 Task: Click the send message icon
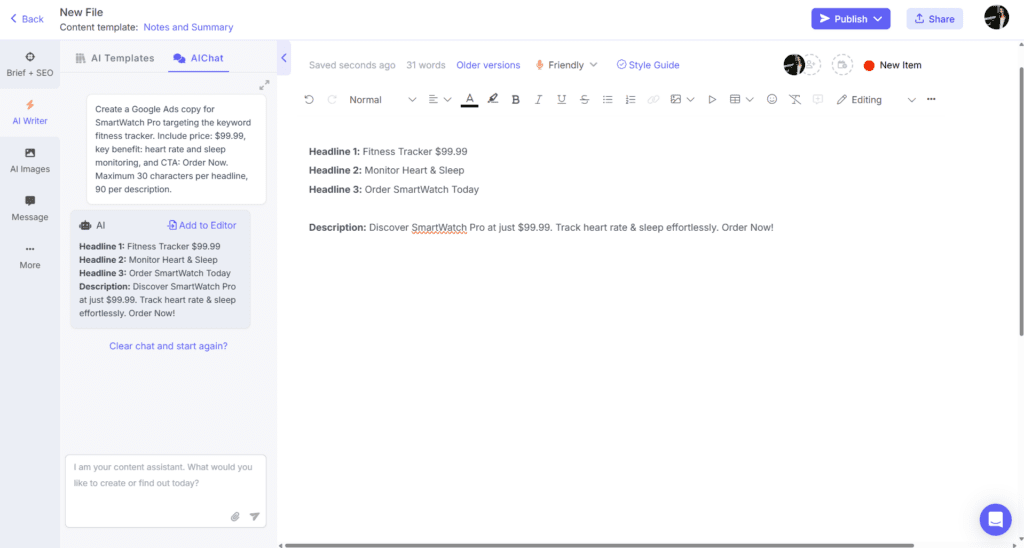255,517
